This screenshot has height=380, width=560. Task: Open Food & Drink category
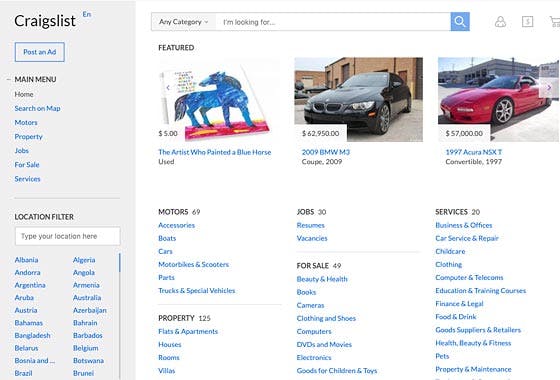[456, 317]
